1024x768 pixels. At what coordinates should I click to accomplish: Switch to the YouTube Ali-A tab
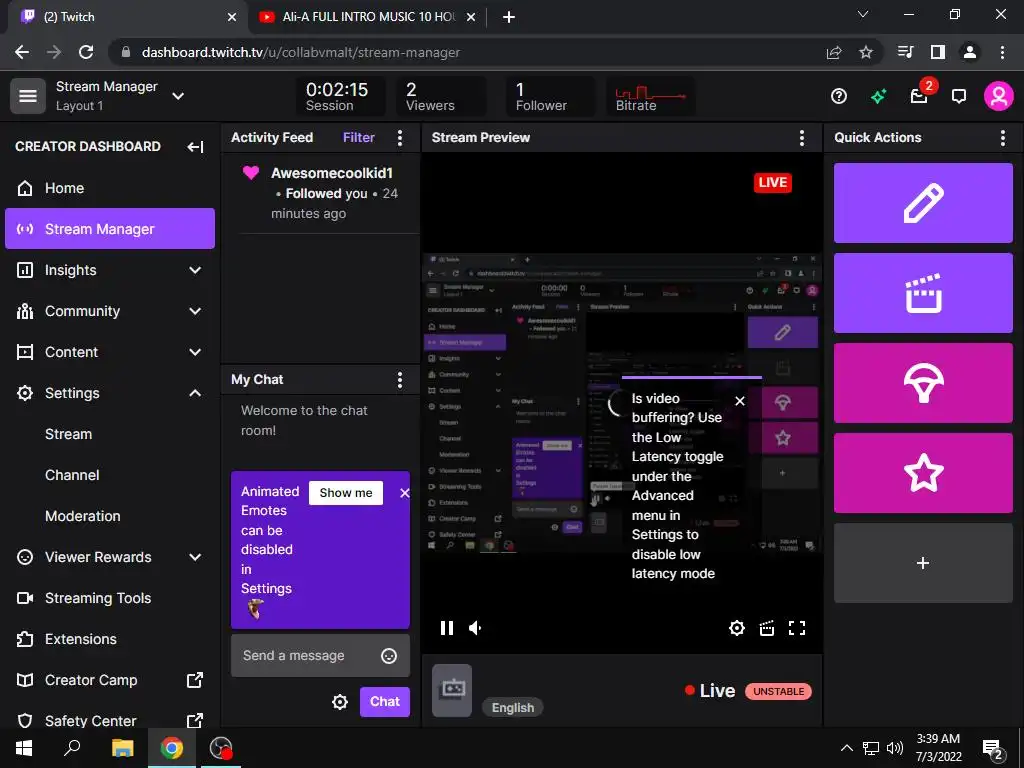coord(366,17)
